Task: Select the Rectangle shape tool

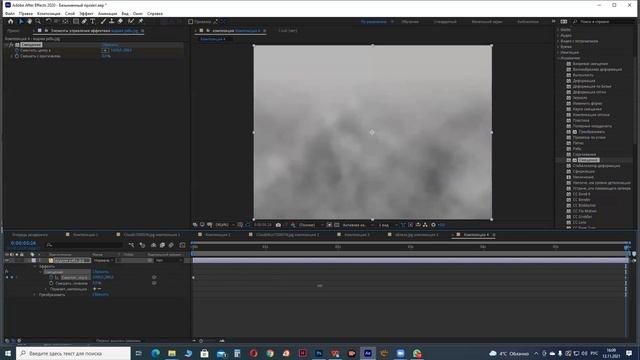Action: [x=76, y=21]
